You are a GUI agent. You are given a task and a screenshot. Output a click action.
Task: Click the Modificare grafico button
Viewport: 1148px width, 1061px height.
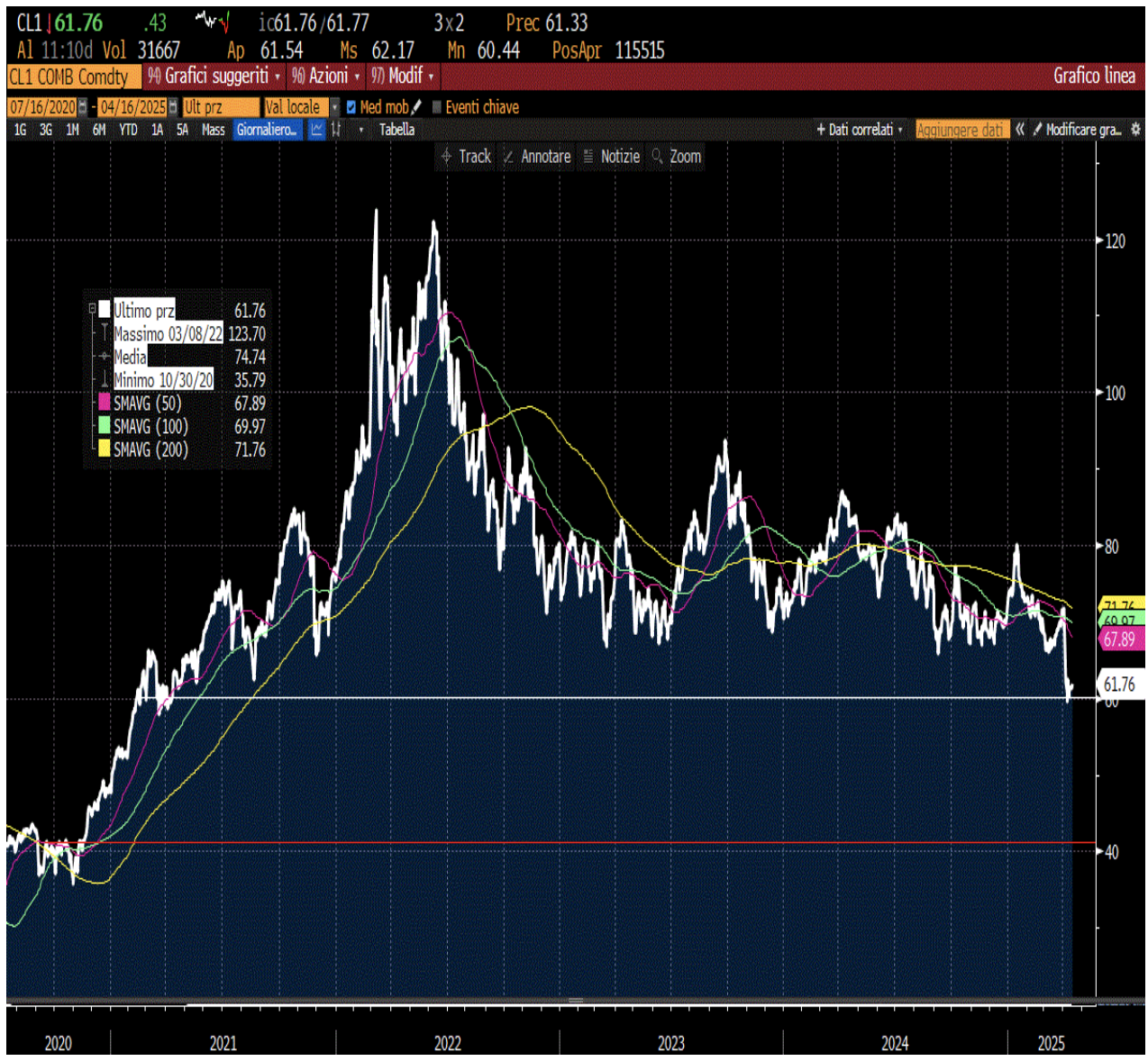[x=1077, y=130]
